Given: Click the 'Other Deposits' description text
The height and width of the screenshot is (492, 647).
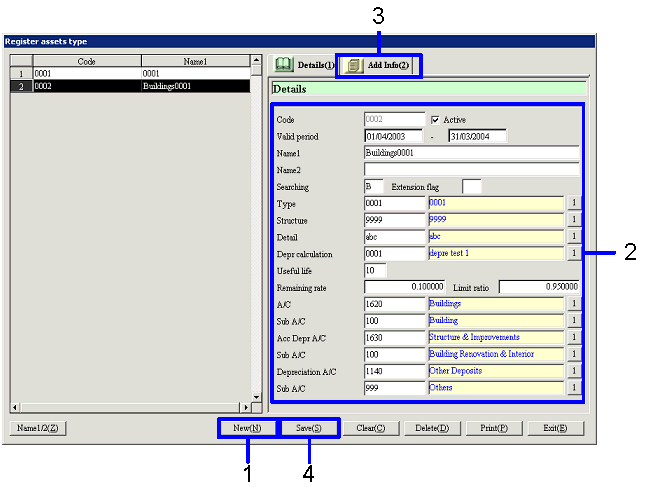Looking at the screenshot, I should (x=456, y=371).
